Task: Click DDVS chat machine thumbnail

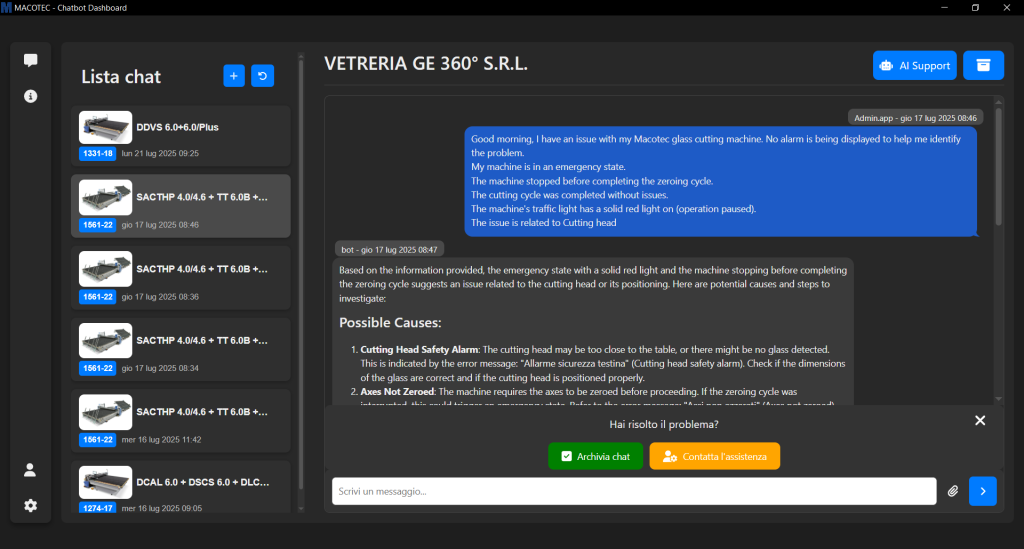Action: (105, 127)
